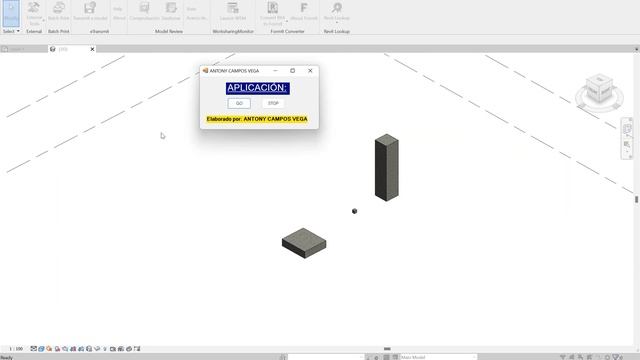Switch to the first view tab
Screen dimensions: 640x360
tap(24, 49)
